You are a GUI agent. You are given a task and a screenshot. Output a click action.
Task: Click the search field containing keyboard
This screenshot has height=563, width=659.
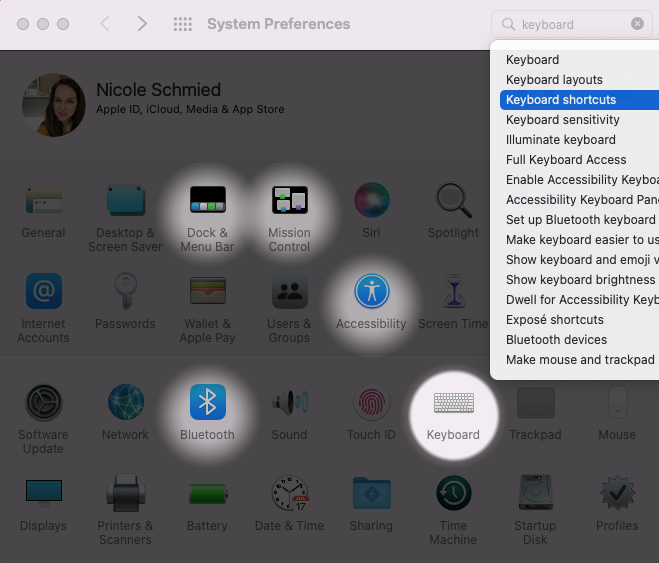click(x=572, y=24)
